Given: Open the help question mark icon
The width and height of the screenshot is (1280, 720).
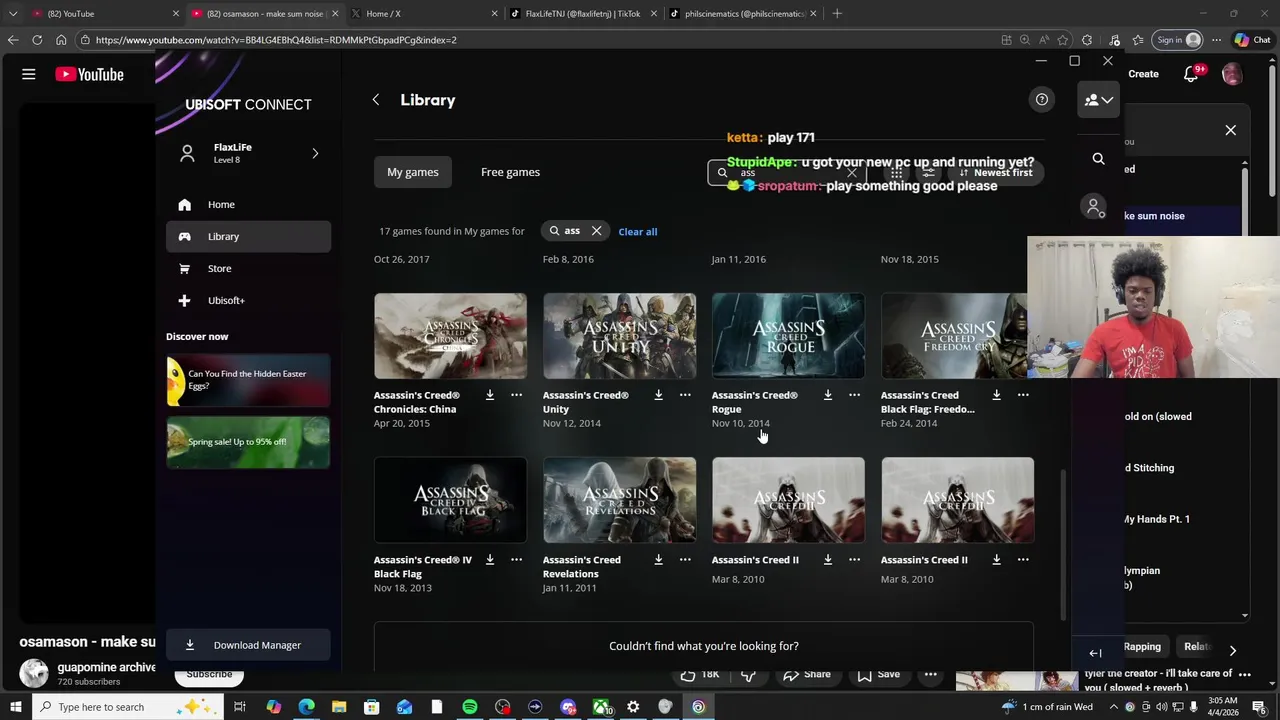Looking at the screenshot, I should [x=1042, y=99].
